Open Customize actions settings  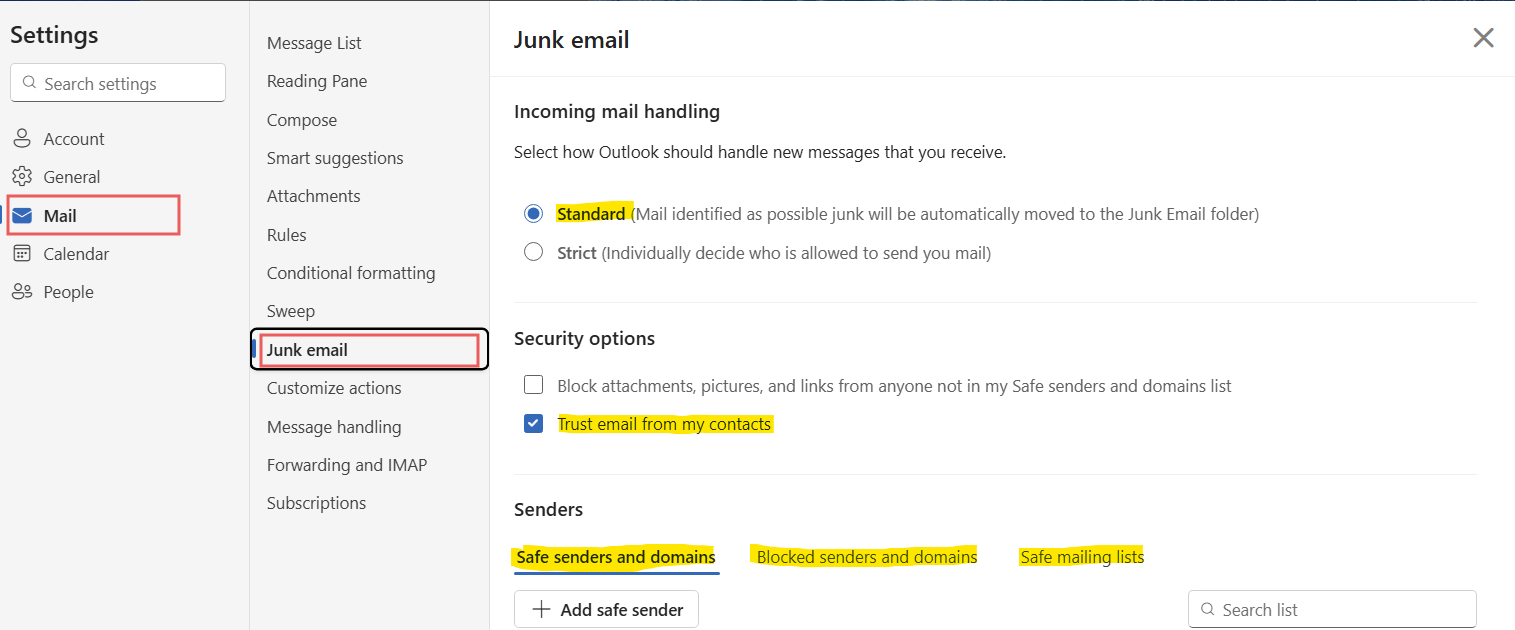[x=334, y=388]
